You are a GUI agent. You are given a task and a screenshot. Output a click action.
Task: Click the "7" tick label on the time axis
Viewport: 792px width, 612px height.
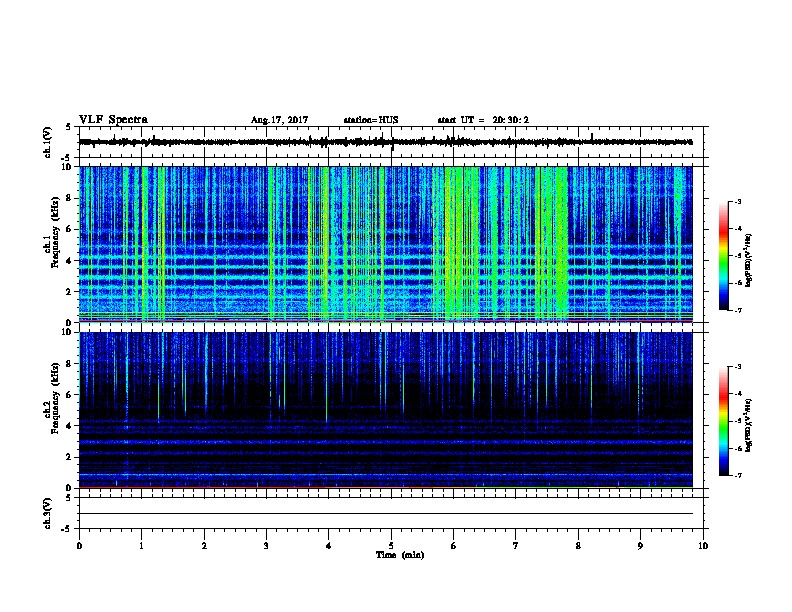pos(516,546)
